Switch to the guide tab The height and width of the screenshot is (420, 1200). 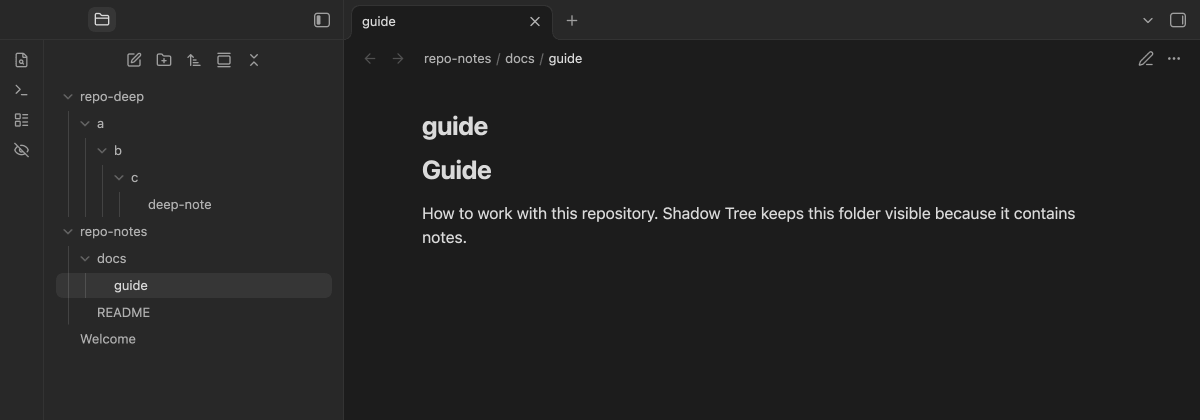450,21
